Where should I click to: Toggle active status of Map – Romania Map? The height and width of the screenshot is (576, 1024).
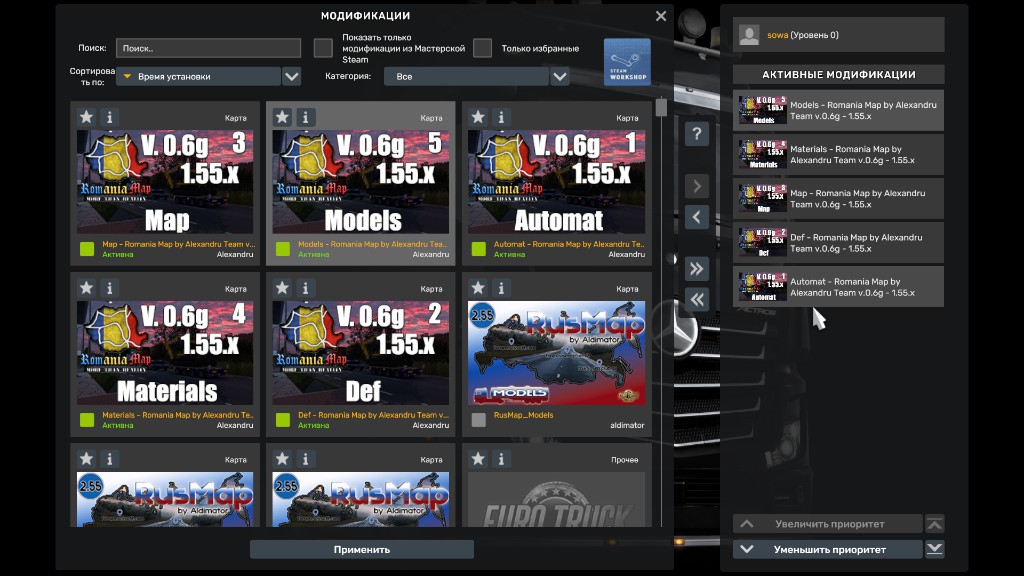click(87, 249)
